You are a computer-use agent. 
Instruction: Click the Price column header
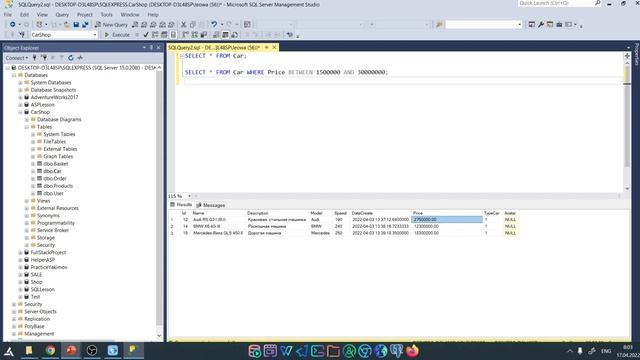(447, 213)
